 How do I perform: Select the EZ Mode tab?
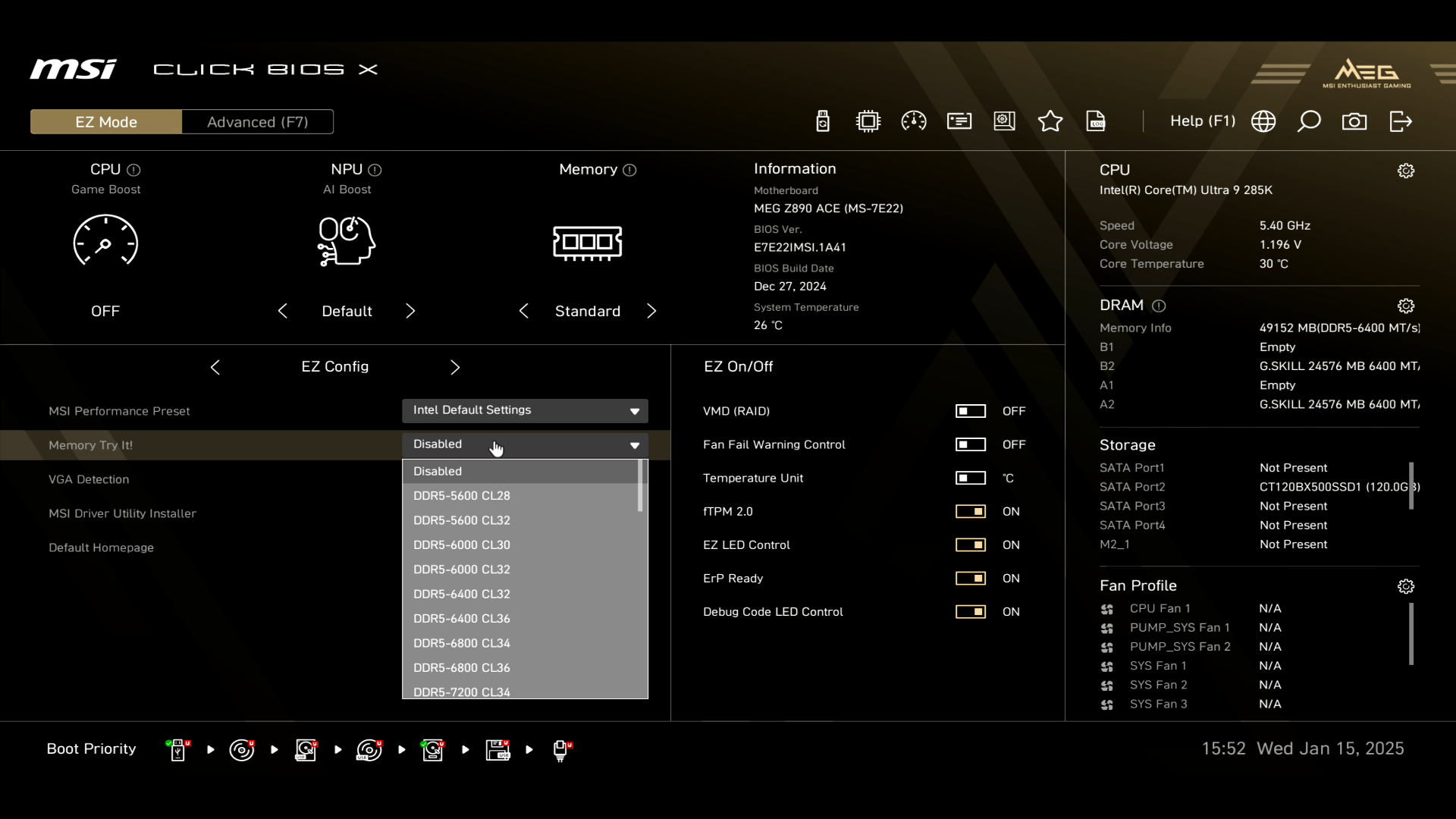[106, 122]
